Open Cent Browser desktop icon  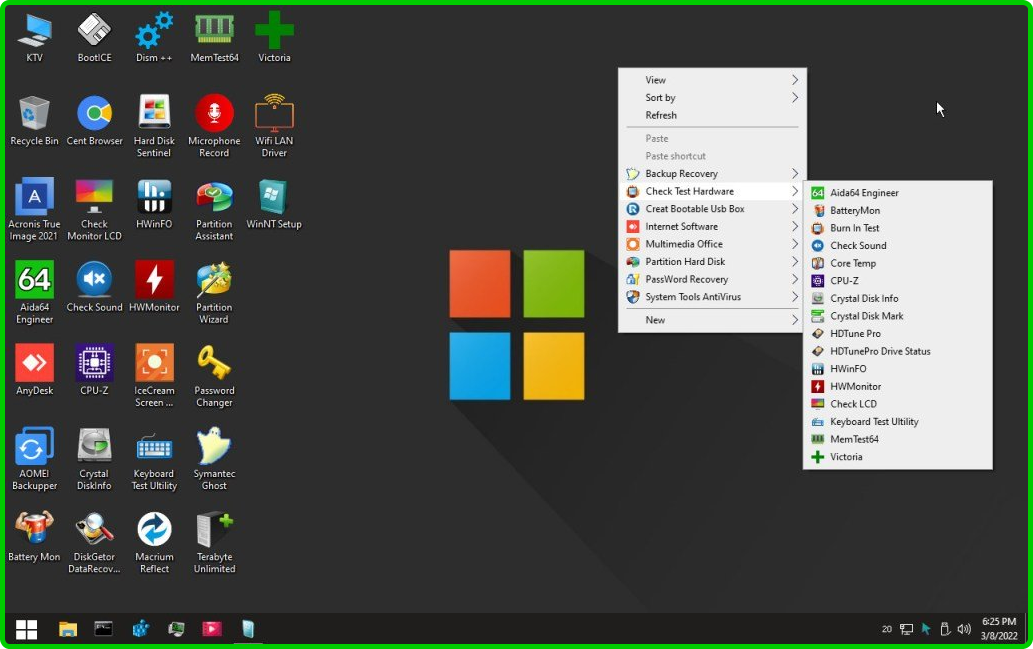[94, 121]
